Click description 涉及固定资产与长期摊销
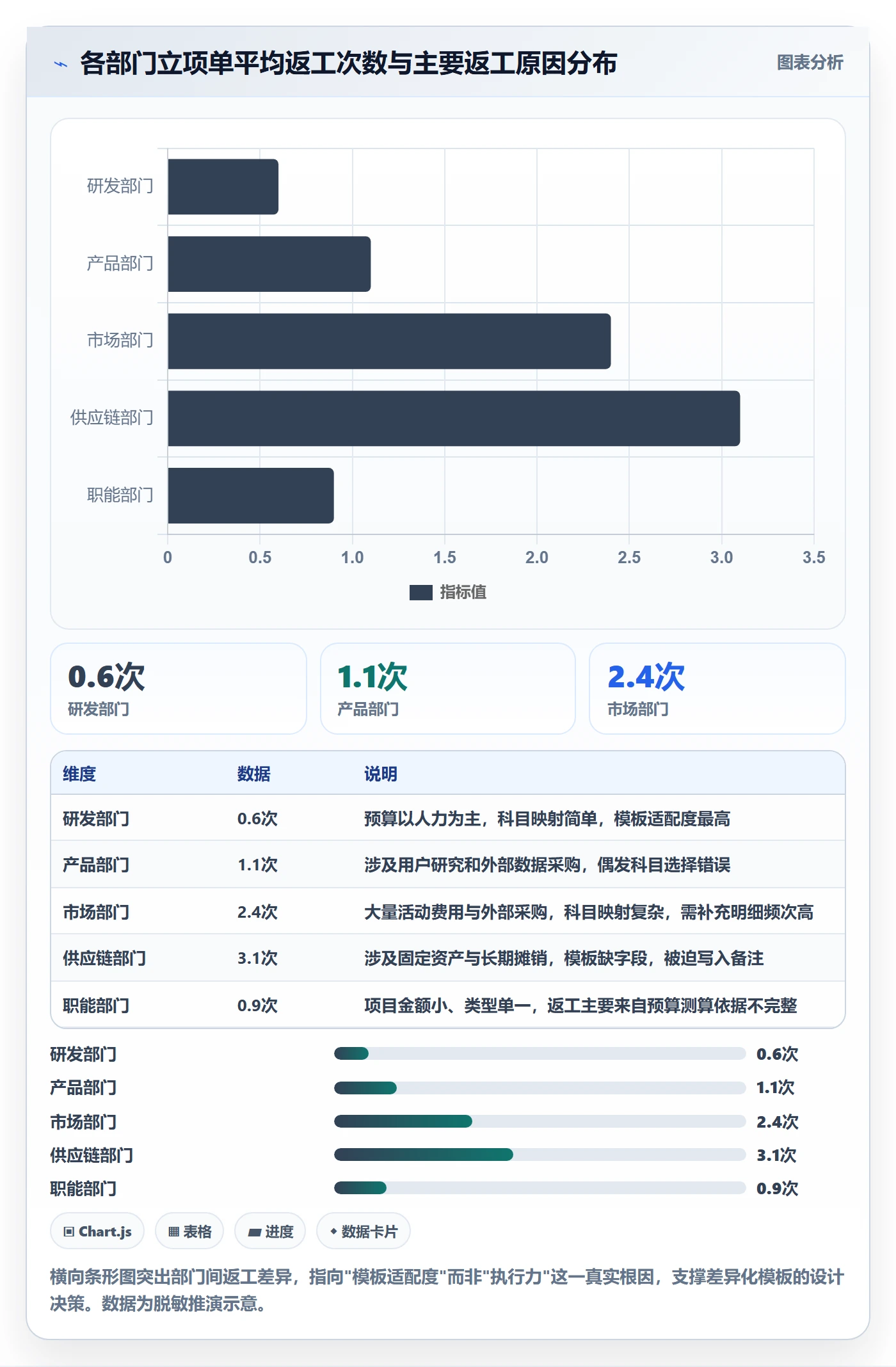 tap(564, 958)
